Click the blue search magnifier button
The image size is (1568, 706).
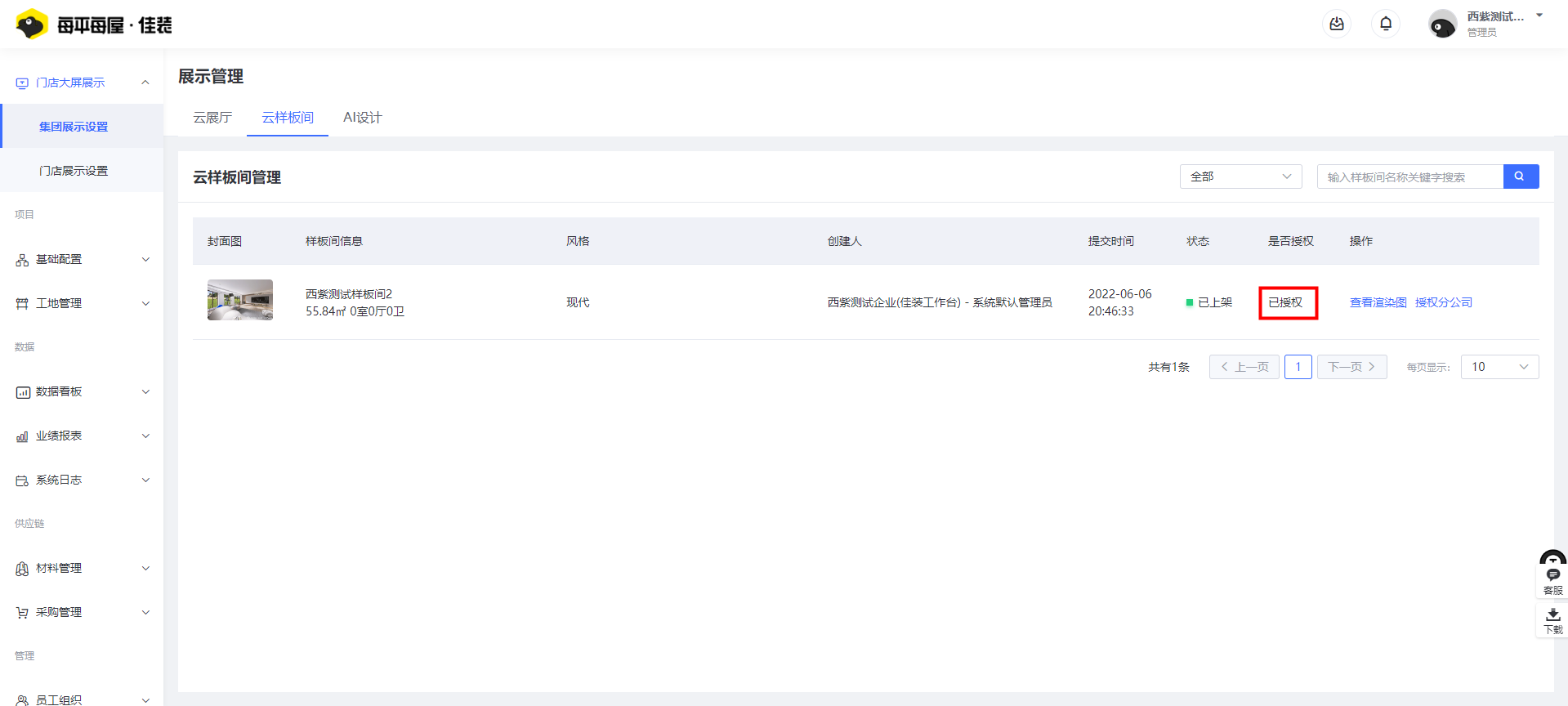point(1521,176)
